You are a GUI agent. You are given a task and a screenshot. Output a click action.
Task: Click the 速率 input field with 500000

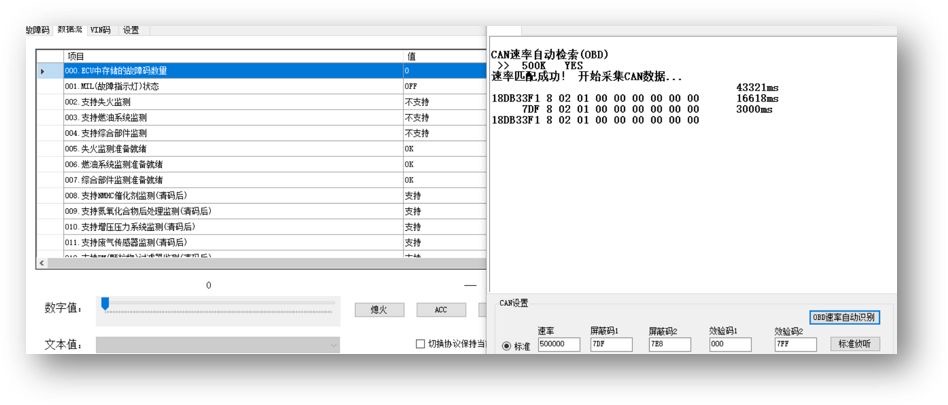click(x=558, y=345)
